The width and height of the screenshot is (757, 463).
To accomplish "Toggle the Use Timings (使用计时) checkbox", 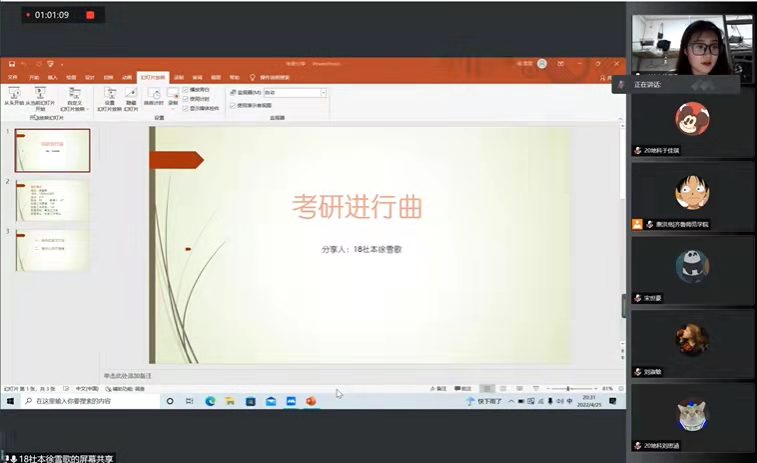I will pyautogui.click(x=185, y=99).
